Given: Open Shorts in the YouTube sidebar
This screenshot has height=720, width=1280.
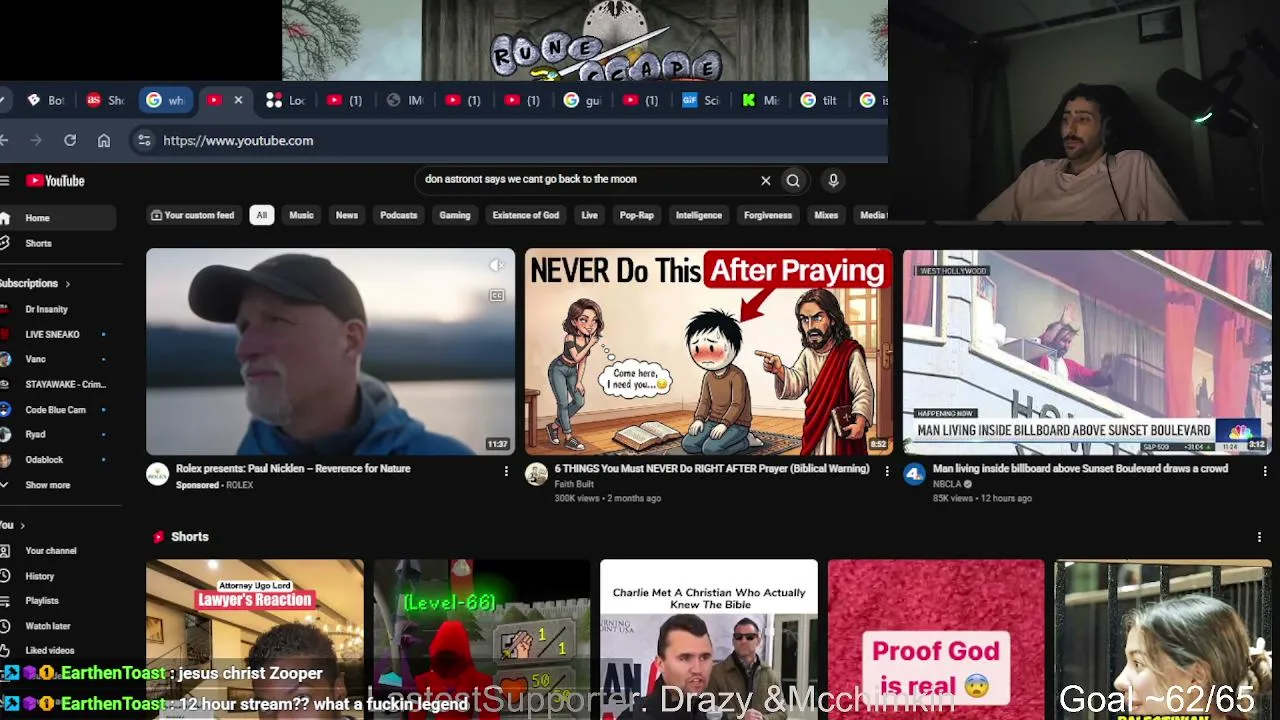Looking at the screenshot, I should 38,243.
